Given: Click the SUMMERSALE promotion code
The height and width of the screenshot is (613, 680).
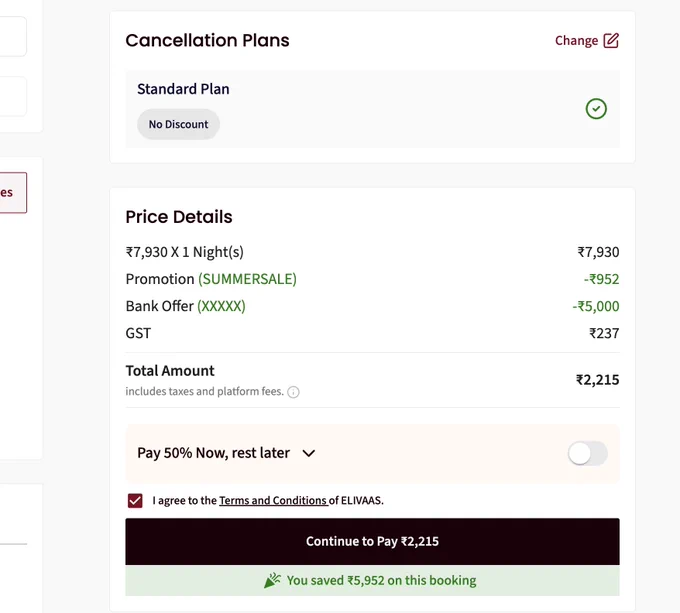Looking at the screenshot, I should click(x=247, y=279).
